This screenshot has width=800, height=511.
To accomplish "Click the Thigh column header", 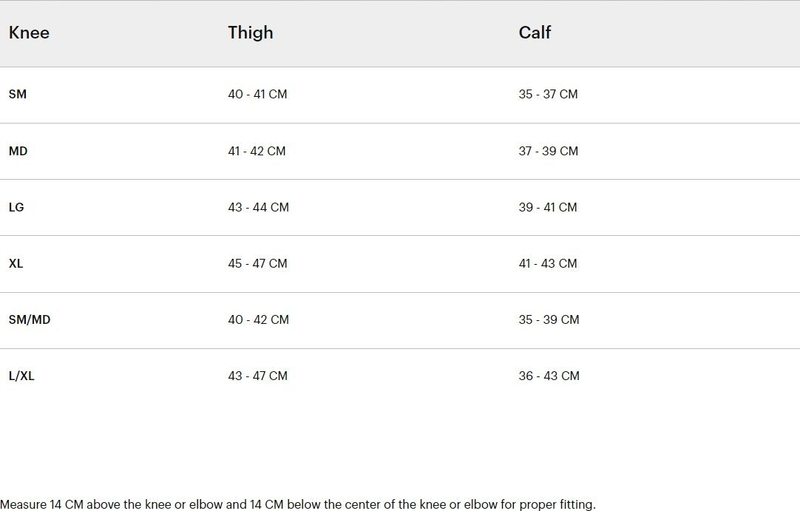I will 251,33.
